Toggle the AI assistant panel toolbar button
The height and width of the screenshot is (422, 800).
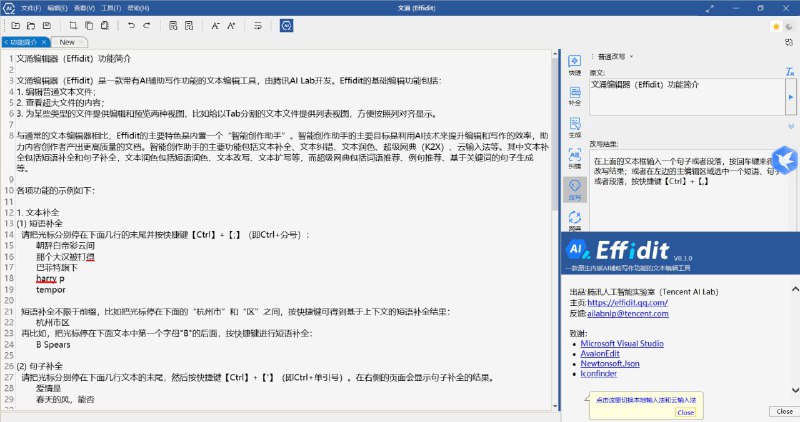tap(286, 24)
